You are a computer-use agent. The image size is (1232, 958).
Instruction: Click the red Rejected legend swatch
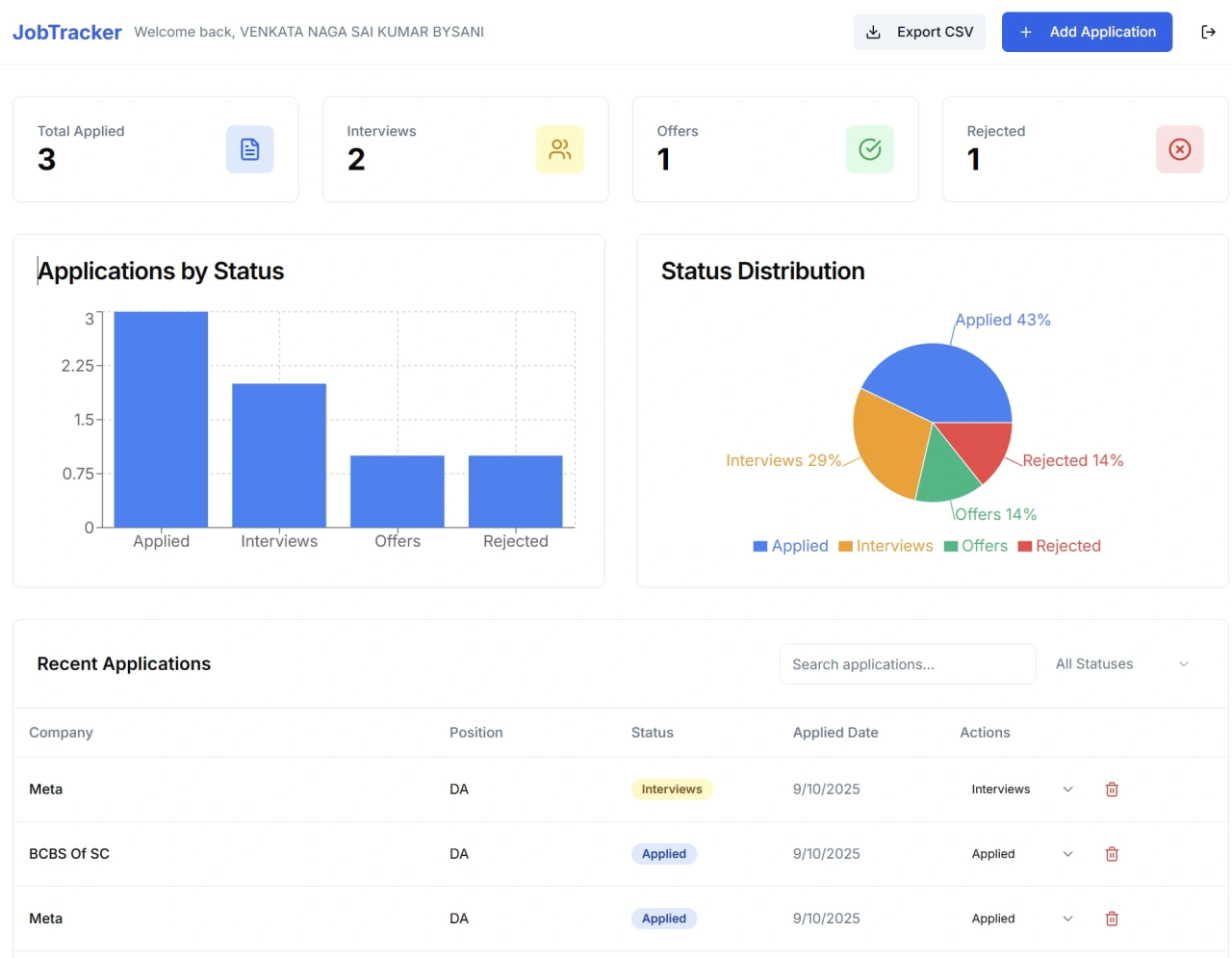(1025, 546)
